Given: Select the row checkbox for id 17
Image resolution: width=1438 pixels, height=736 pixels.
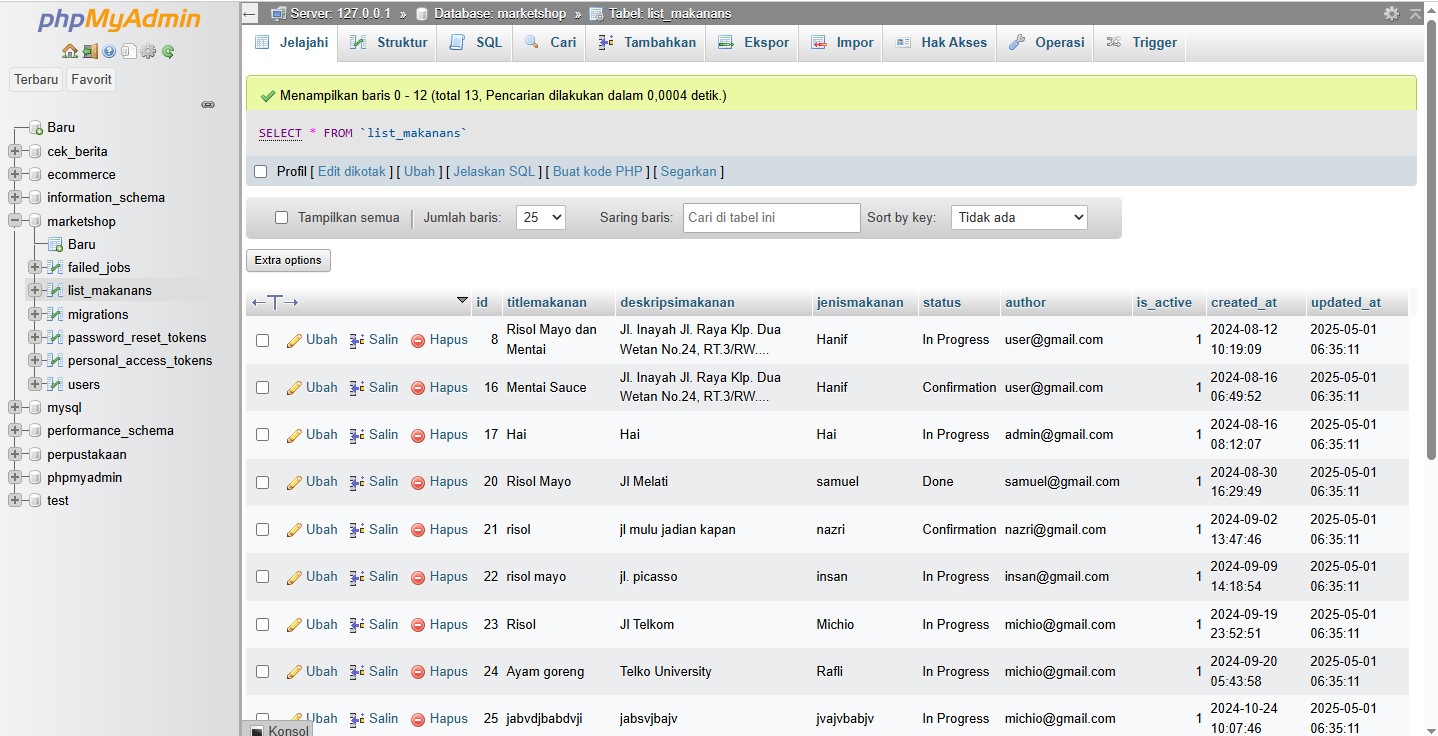Looking at the screenshot, I should click(262, 435).
